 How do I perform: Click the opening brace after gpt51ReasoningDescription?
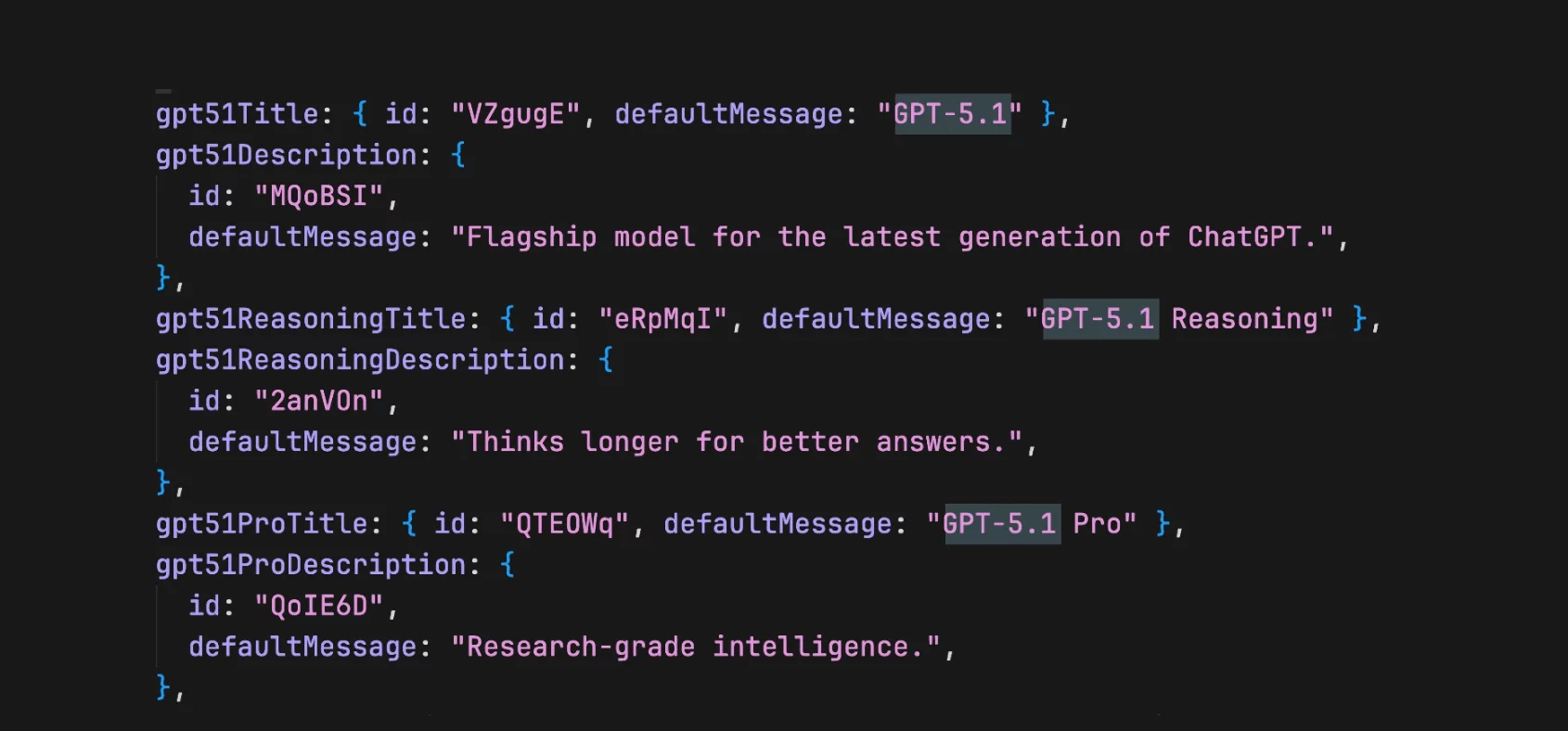tap(606, 360)
